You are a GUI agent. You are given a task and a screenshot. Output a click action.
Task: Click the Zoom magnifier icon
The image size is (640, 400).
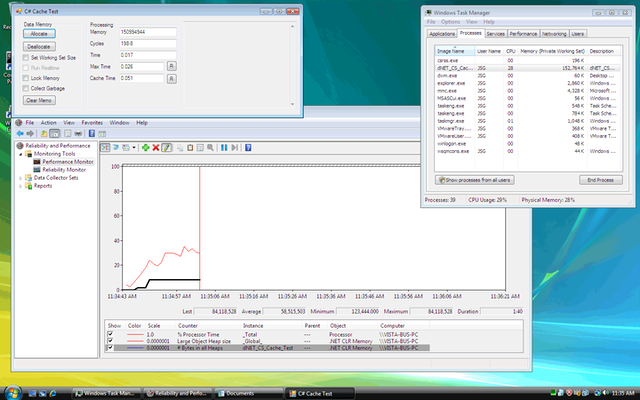coord(210,147)
